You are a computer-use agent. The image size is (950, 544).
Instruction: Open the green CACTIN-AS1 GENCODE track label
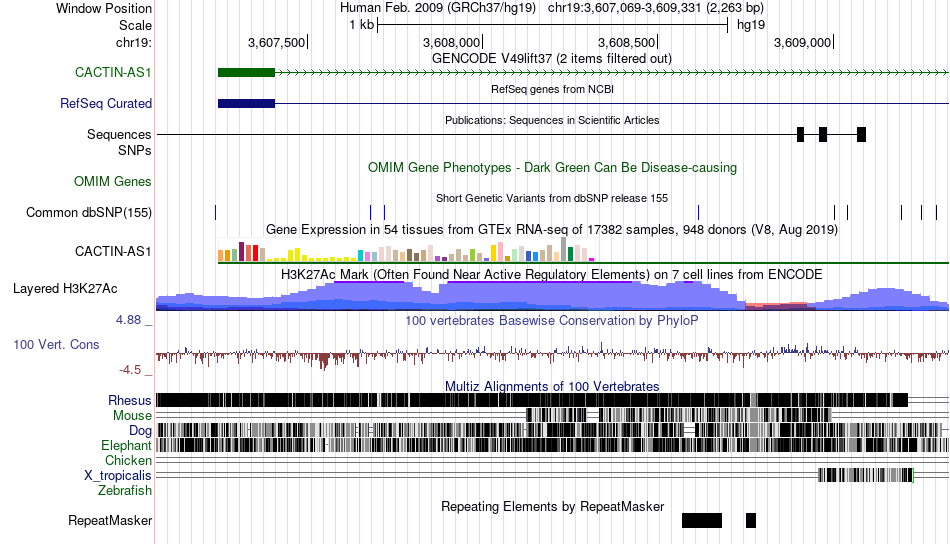pos(113,72)
